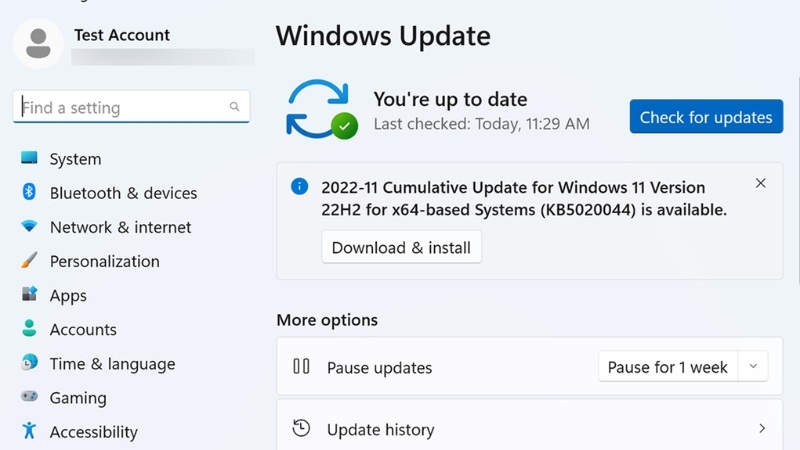Click the Time & language globe icon
800x450 pixels.
click(29, 362)
